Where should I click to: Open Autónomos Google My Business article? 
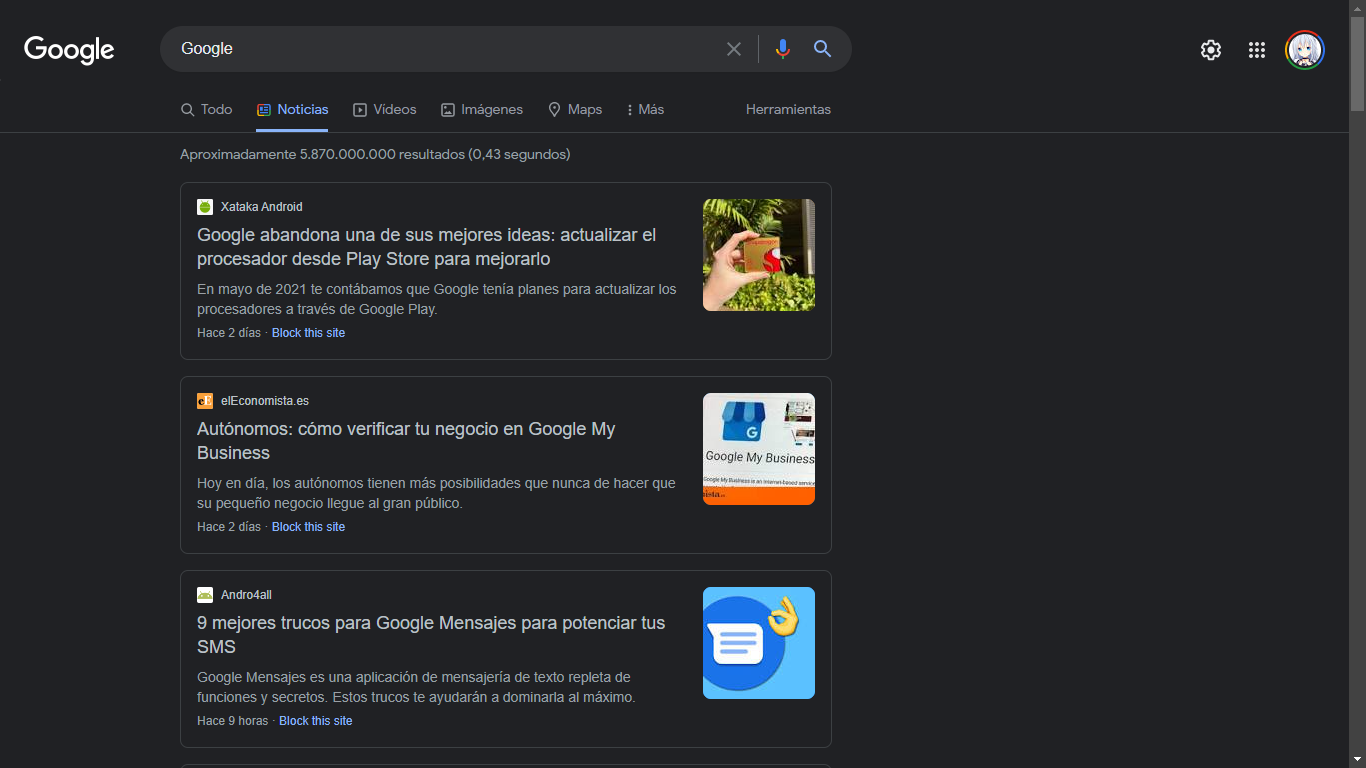point(406,441)
